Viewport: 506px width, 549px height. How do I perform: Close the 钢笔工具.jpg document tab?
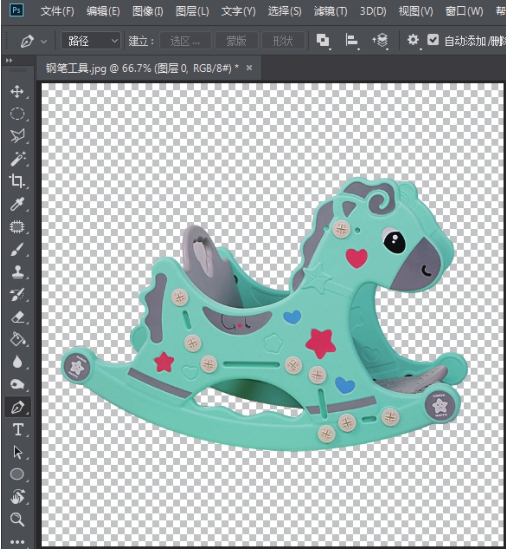pos(249,68)
